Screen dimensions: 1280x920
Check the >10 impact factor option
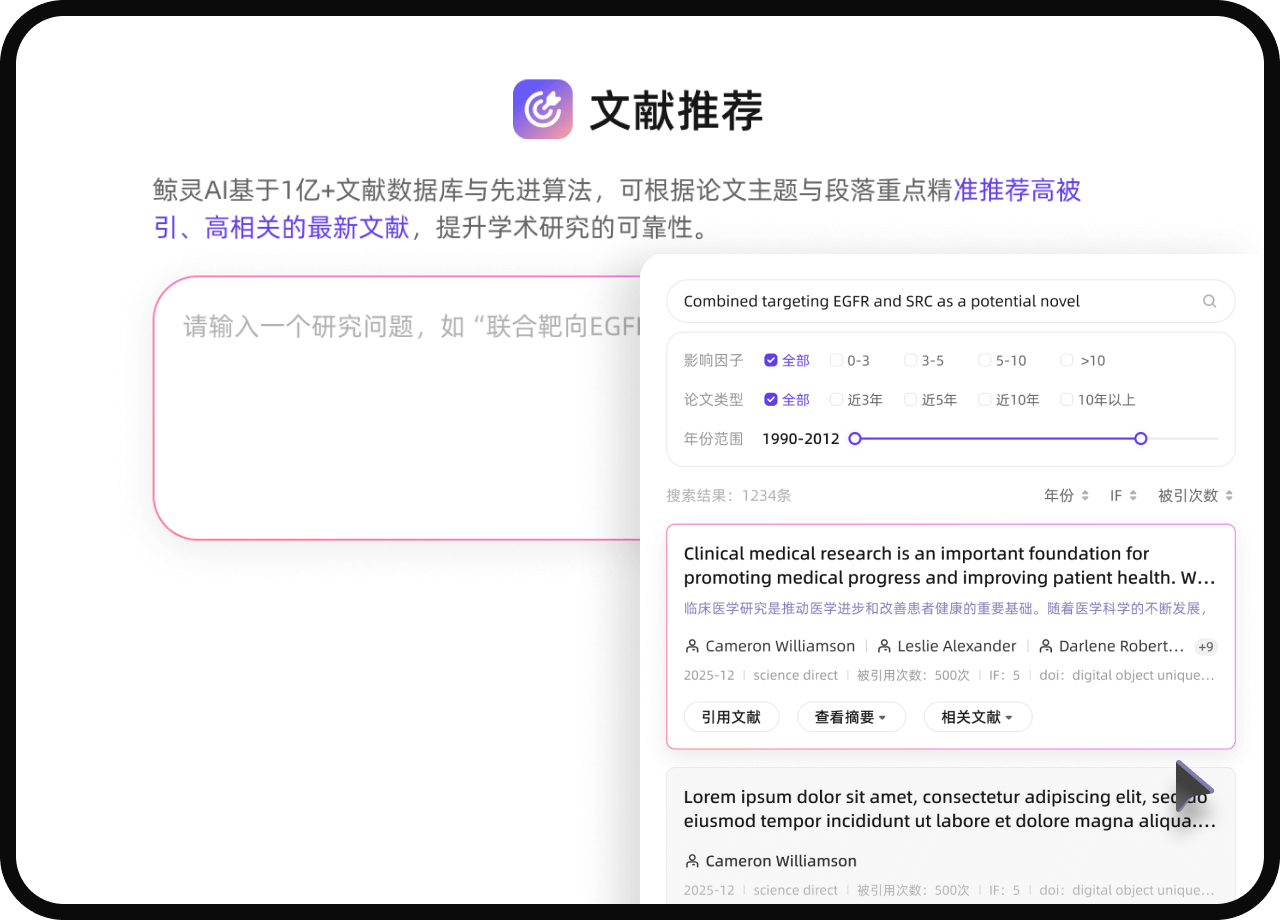(1067, 360)
